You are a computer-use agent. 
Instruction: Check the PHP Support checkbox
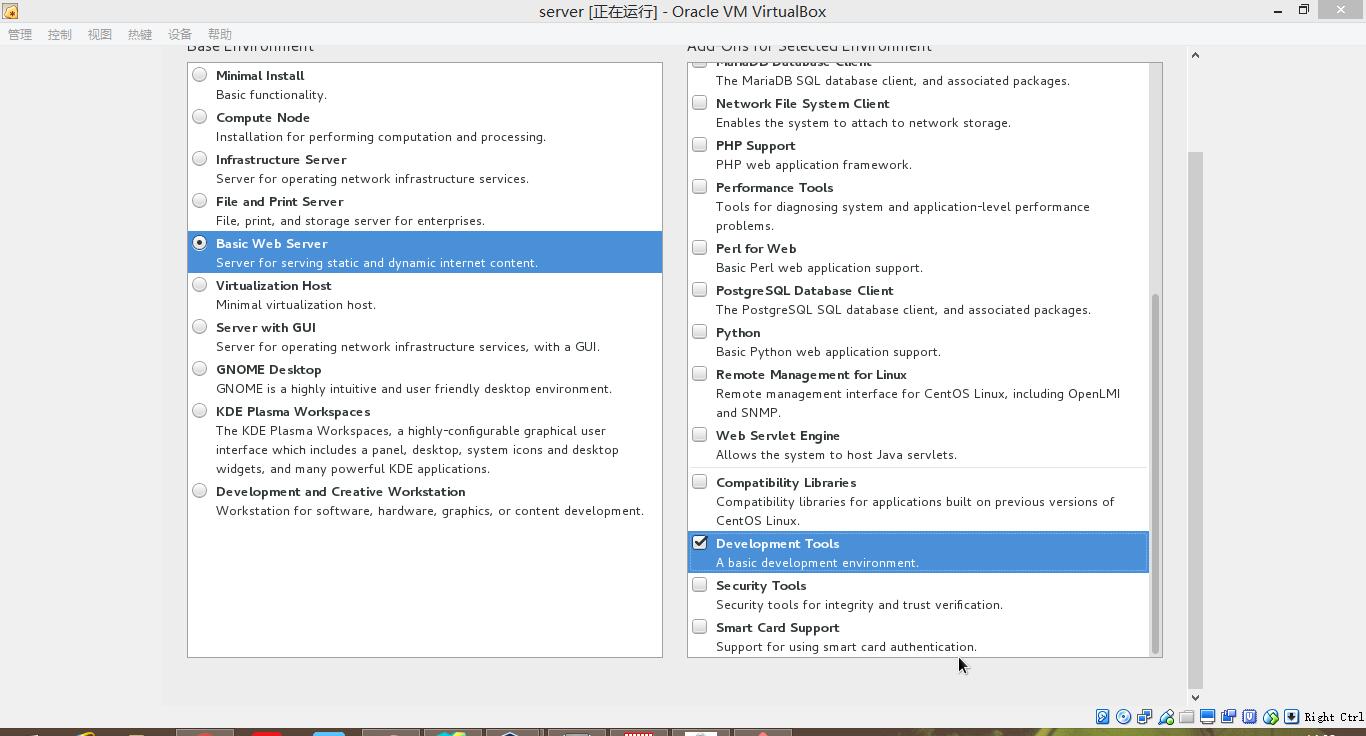[700, 144]
